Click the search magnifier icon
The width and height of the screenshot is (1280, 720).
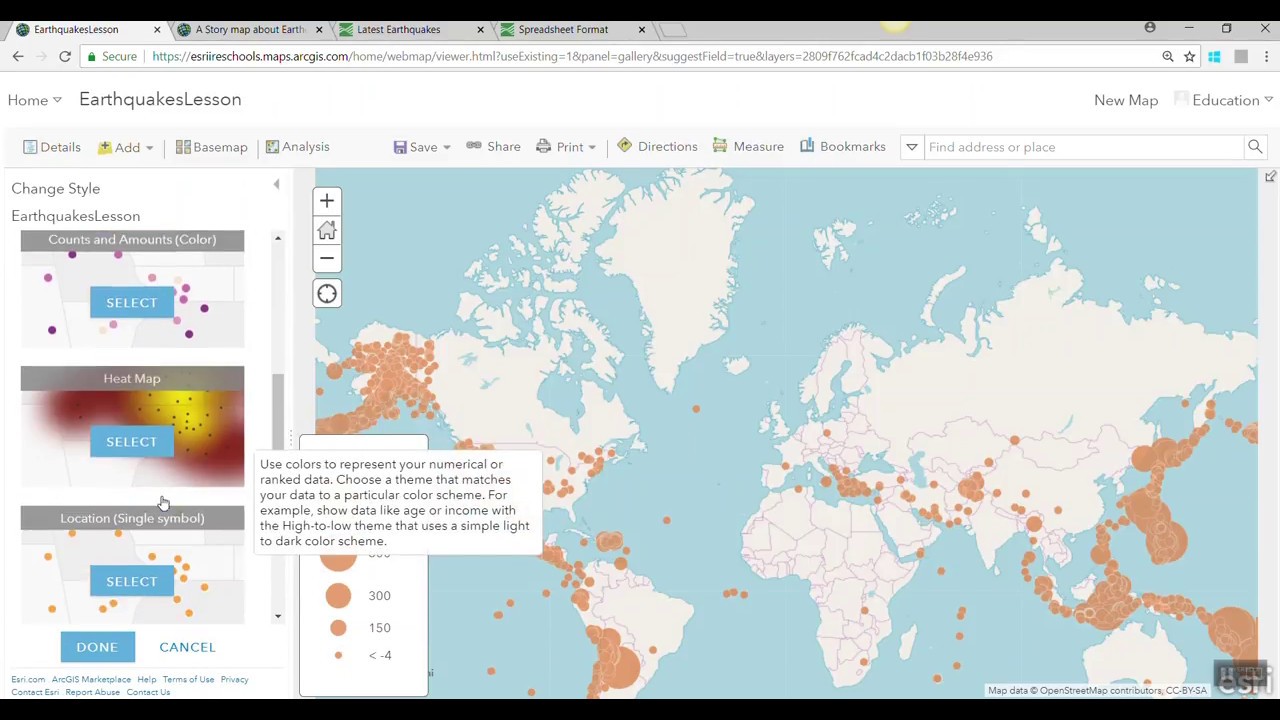1255,147
